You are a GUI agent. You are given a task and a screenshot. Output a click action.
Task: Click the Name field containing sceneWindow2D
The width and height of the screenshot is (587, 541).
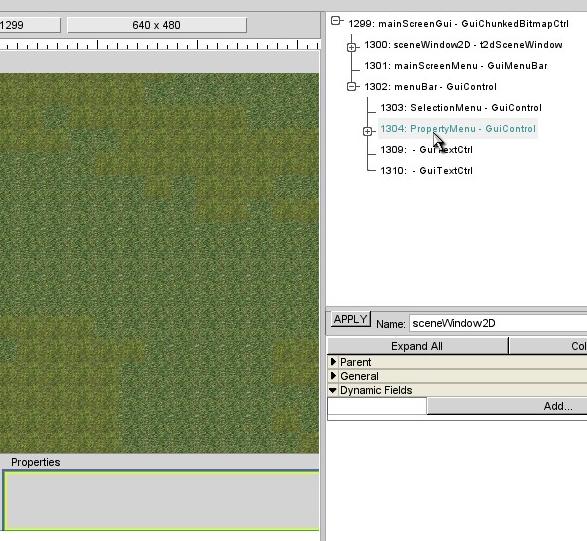pos(498,323)
